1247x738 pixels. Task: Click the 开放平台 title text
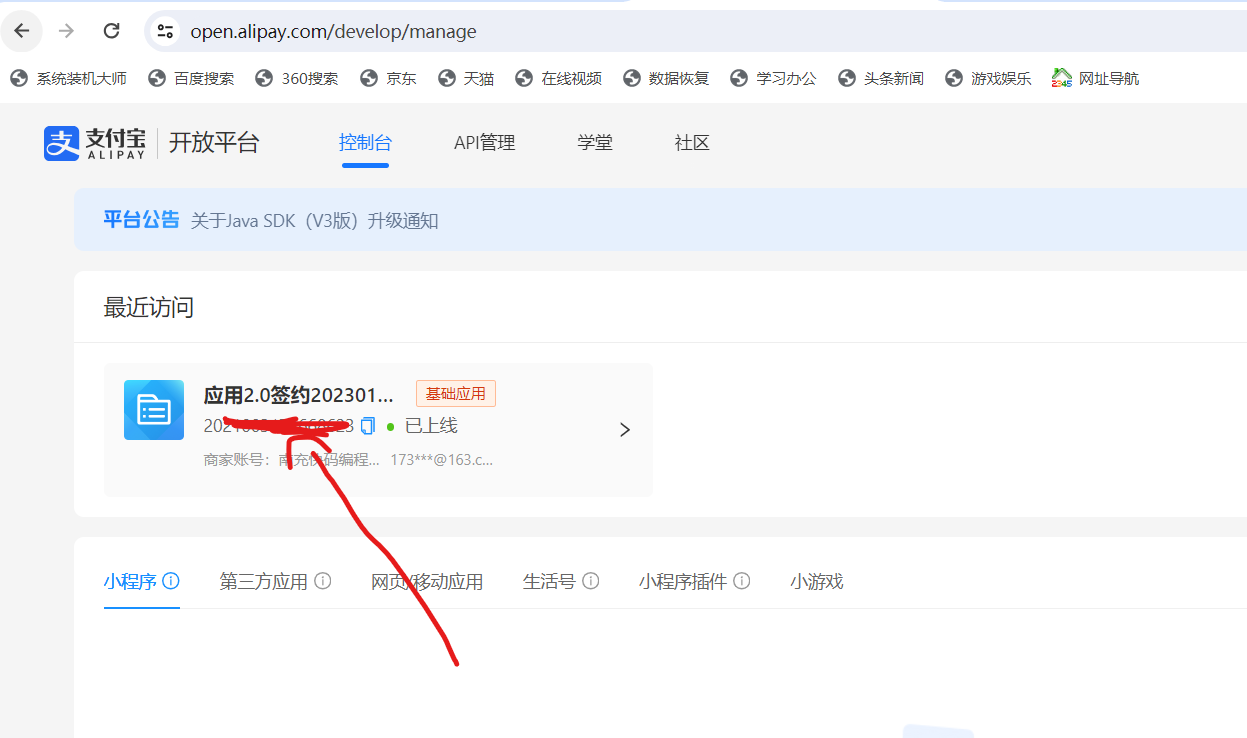(214, 143)
